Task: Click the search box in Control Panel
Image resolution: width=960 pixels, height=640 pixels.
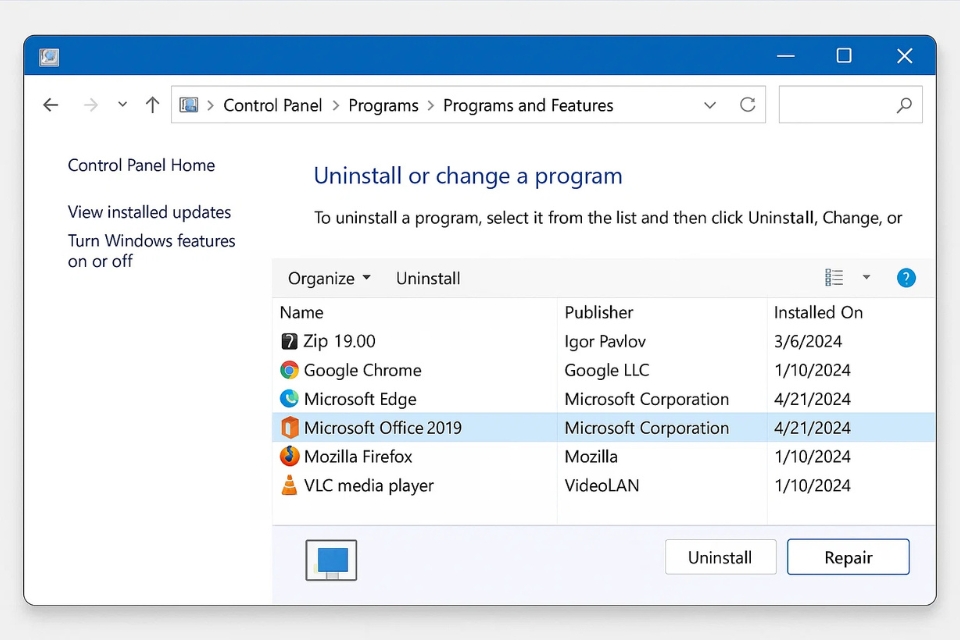Action: pos(840,105)
